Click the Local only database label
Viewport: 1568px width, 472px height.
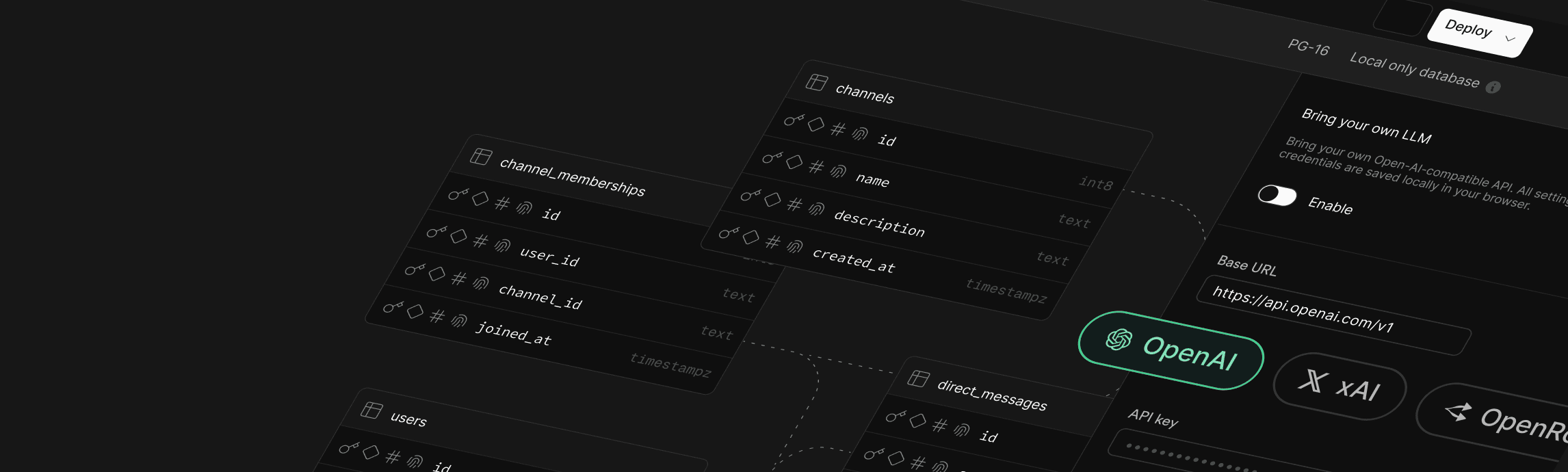(1414, 70)
